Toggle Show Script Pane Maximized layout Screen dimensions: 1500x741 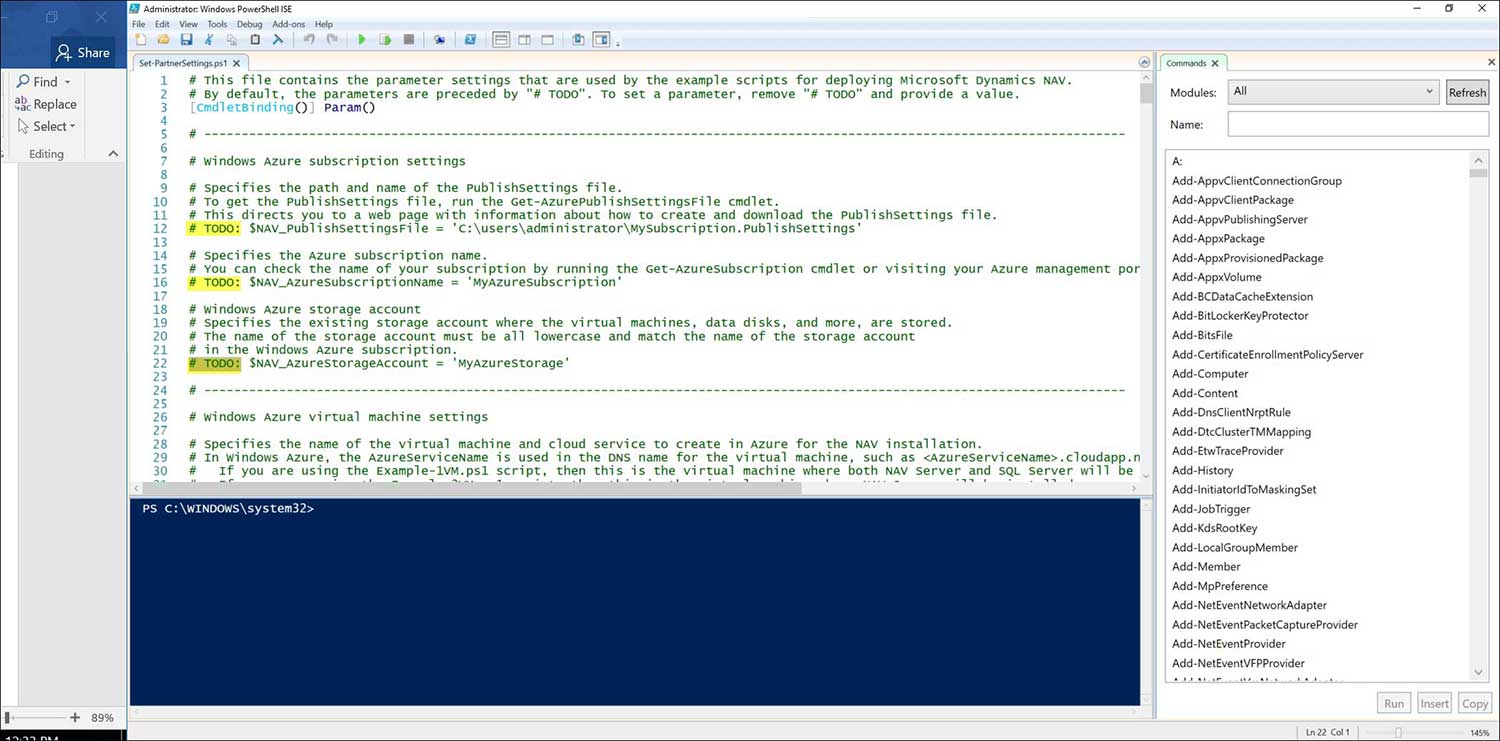[x=547, y=39]
